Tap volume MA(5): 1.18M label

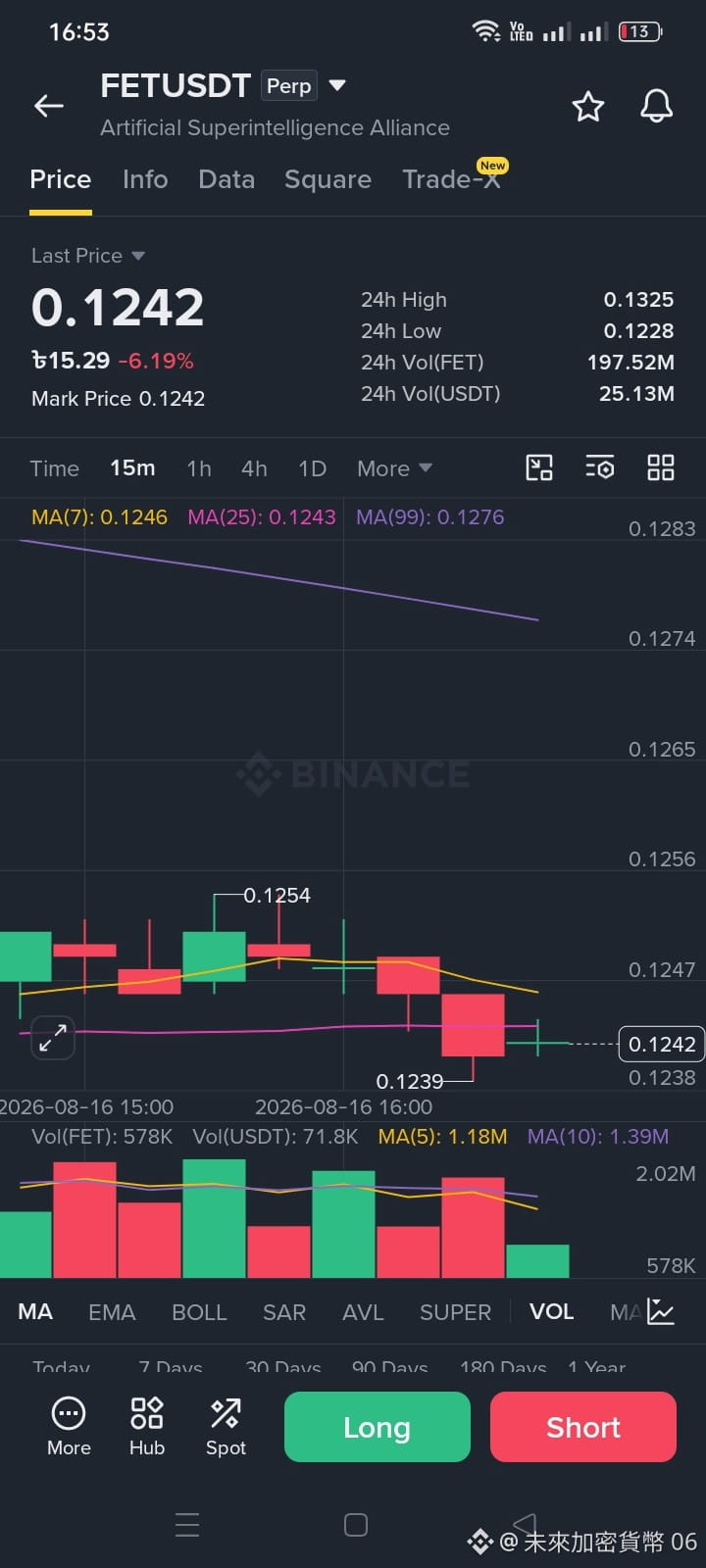[x=443, y=1137]
